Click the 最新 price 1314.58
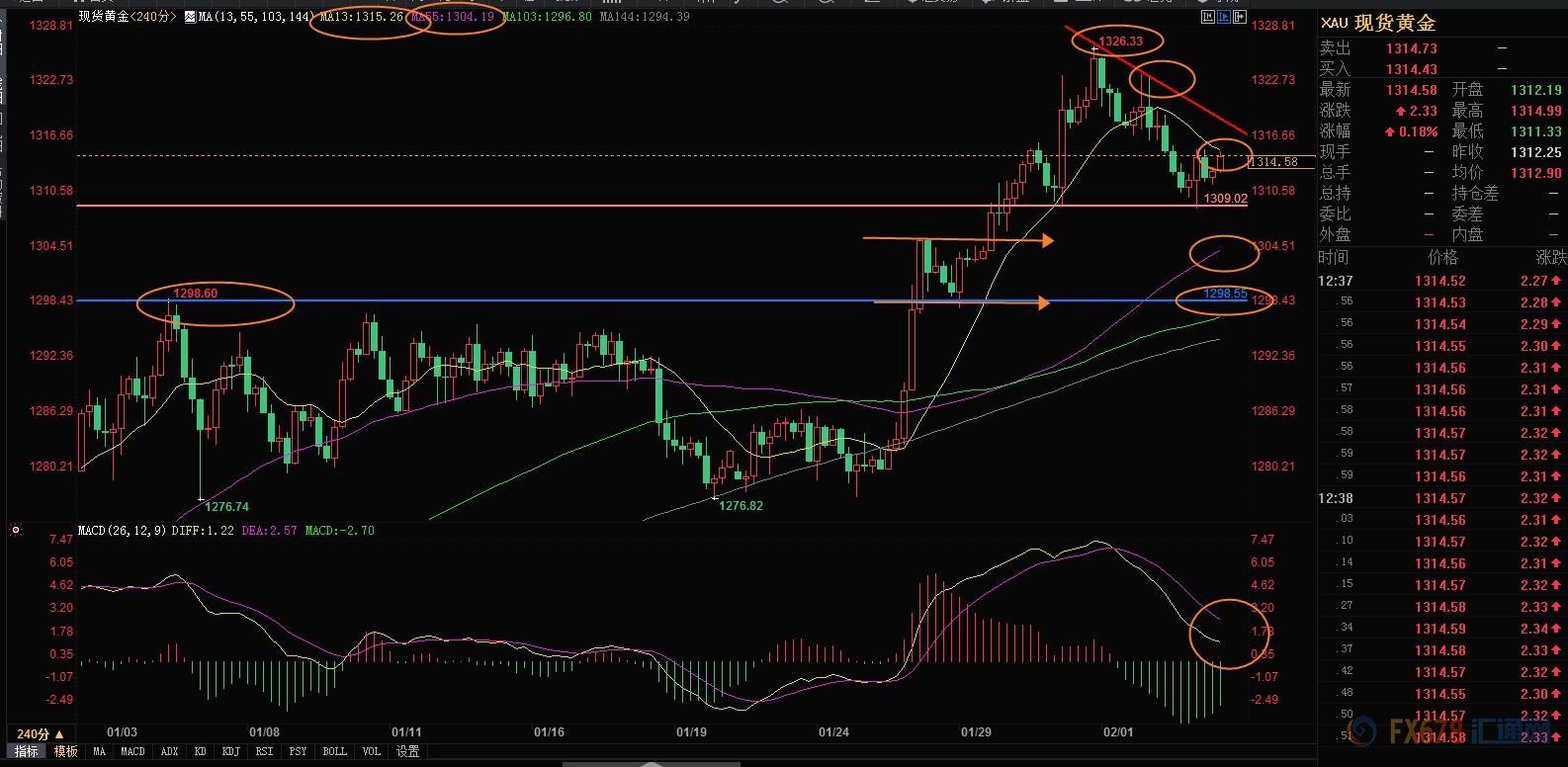The image size is (1568, 767). [x=1411, y=90]
